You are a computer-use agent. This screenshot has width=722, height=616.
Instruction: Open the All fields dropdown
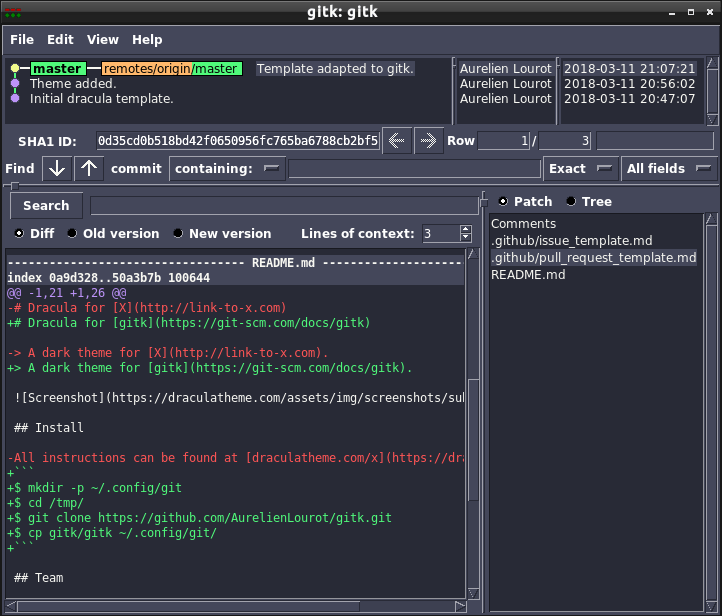pyautogui.click(x=669, y=169)
